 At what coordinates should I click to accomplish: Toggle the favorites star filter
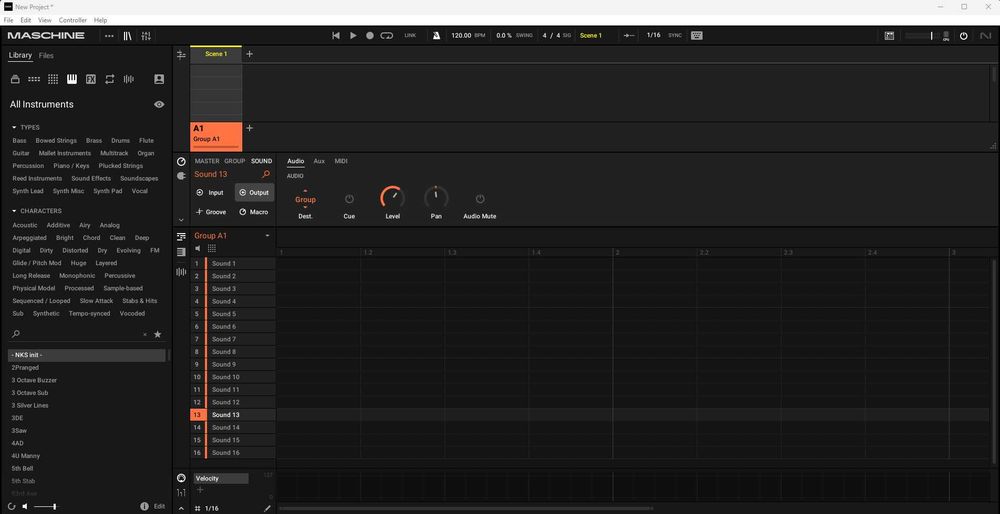click(158, 334)
